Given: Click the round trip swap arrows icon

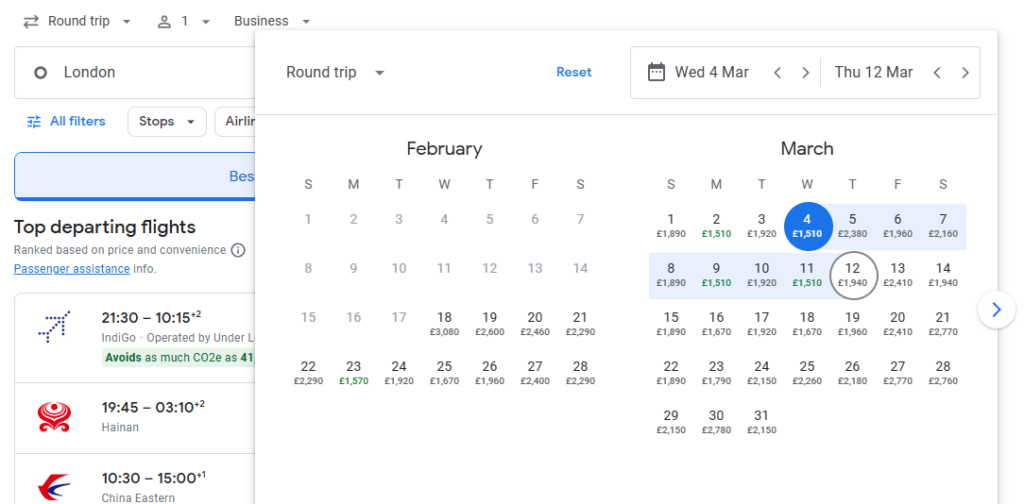Looking at the screenshot, I should click(x=31, y=21).
